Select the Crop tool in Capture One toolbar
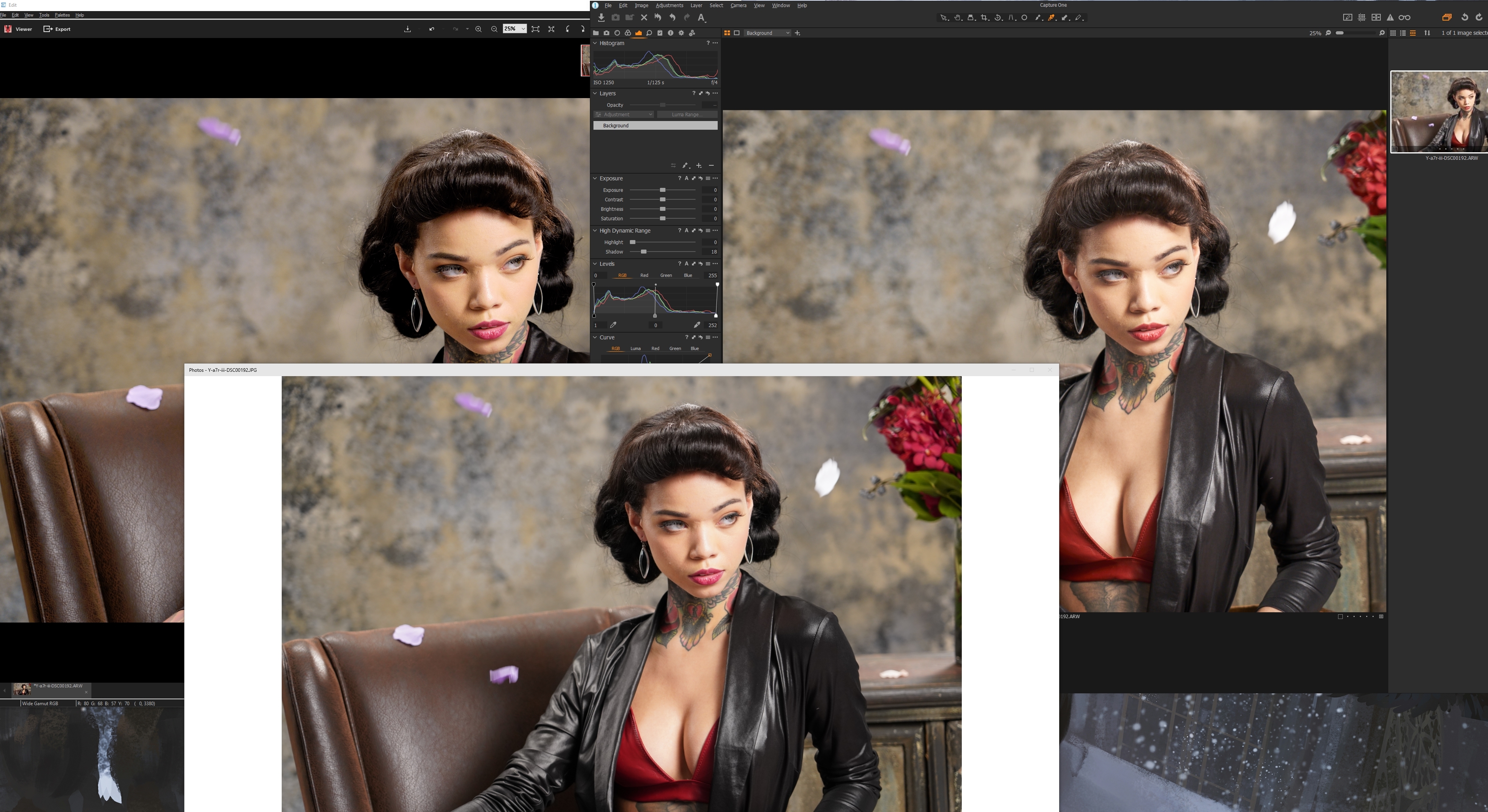 click(984, 18)
